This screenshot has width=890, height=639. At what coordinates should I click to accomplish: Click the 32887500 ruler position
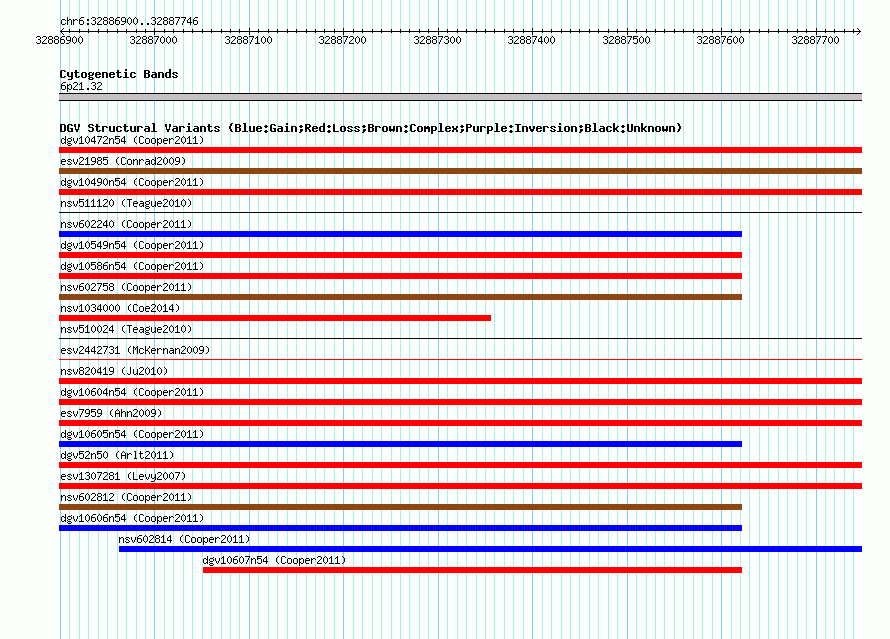626,40
